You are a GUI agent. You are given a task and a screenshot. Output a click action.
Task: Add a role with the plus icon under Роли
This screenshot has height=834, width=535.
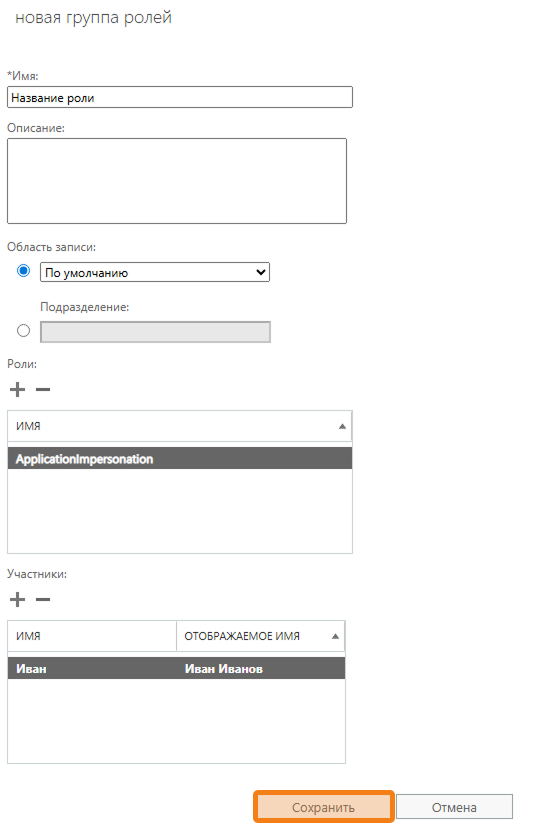click(x=18, y=390)
